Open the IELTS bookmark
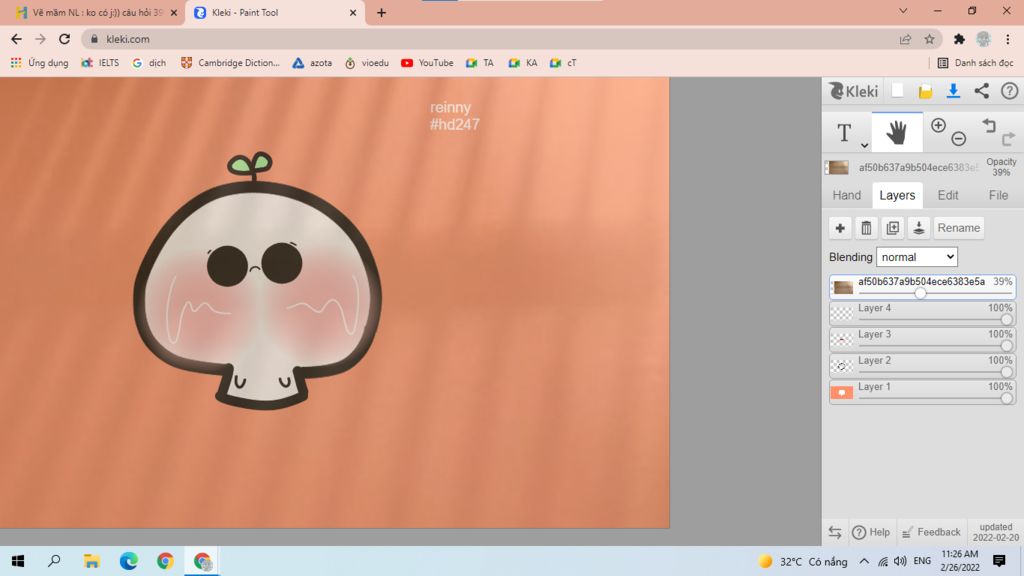This screenshot has height=576, width=1024. coord(100,63)
